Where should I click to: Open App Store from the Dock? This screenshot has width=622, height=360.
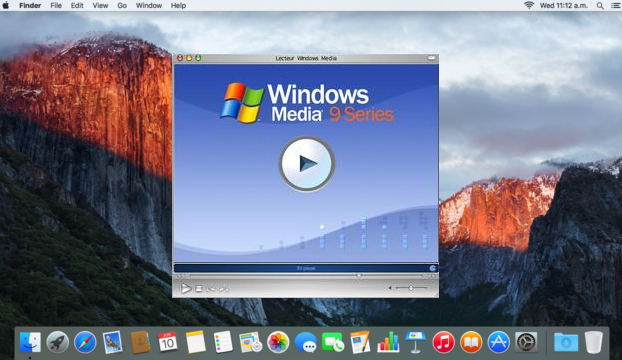click(x=499, y=342)
